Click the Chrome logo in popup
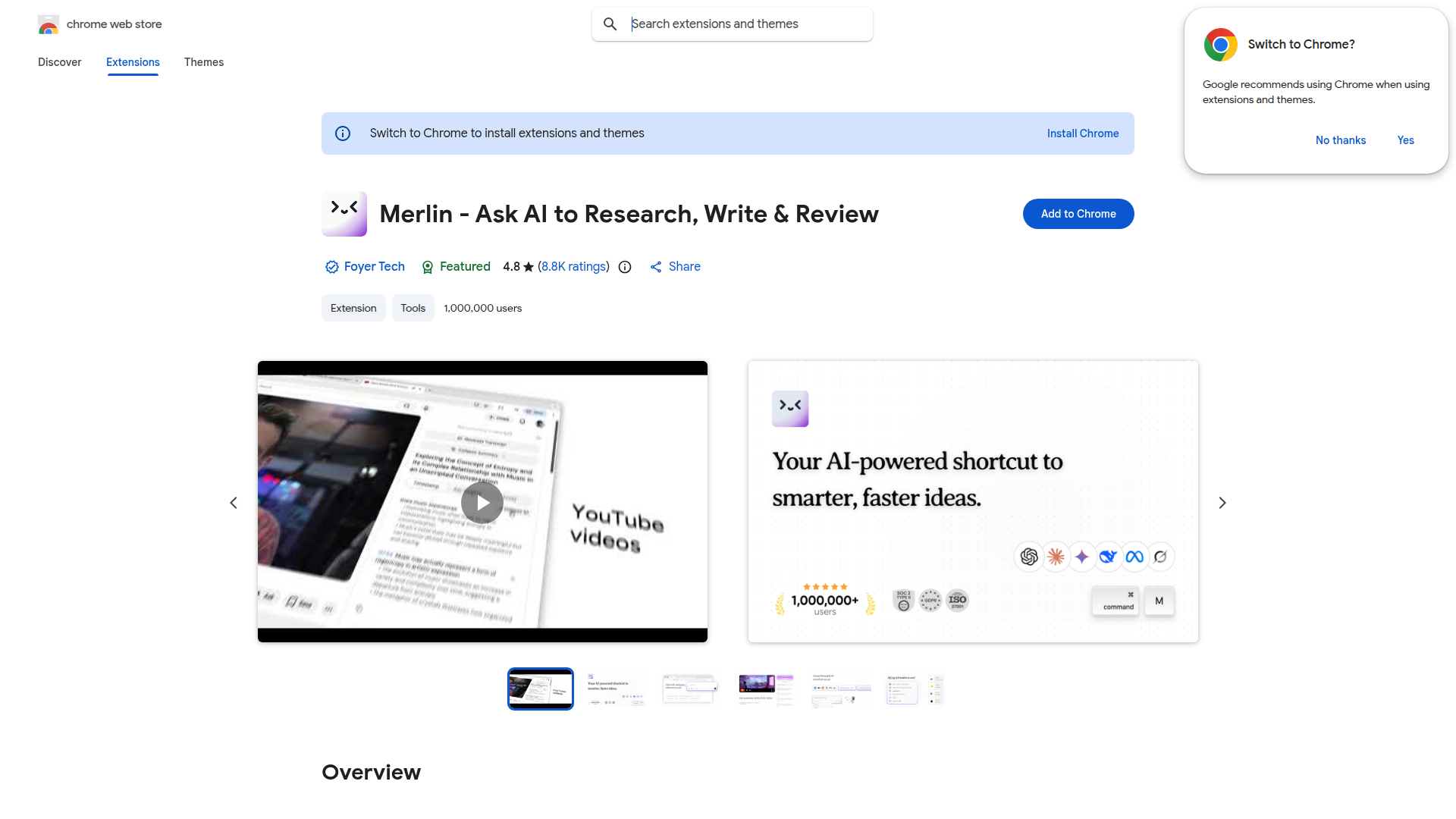This screenshot has height=819, width=1456. [x=1220, y=45]
